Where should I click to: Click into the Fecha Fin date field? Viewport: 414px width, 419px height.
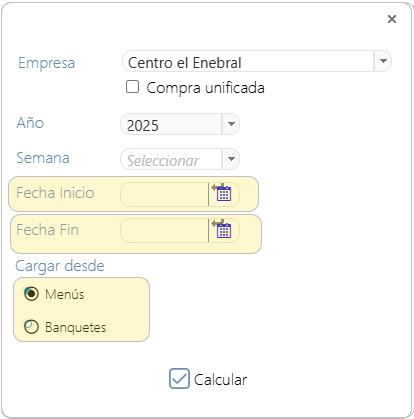[x=164, y=230]
